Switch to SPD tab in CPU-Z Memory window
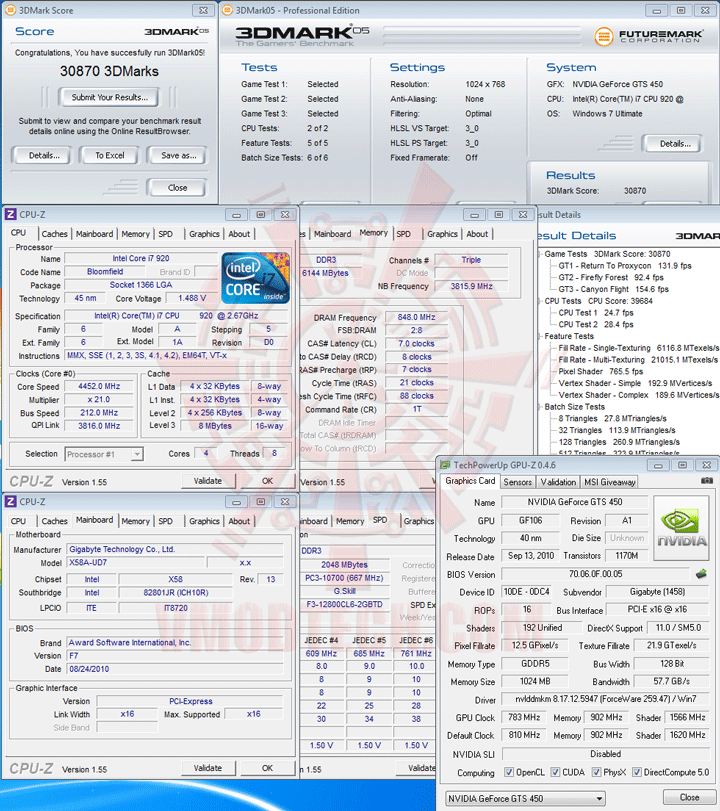720x811 pixels. 403,234
